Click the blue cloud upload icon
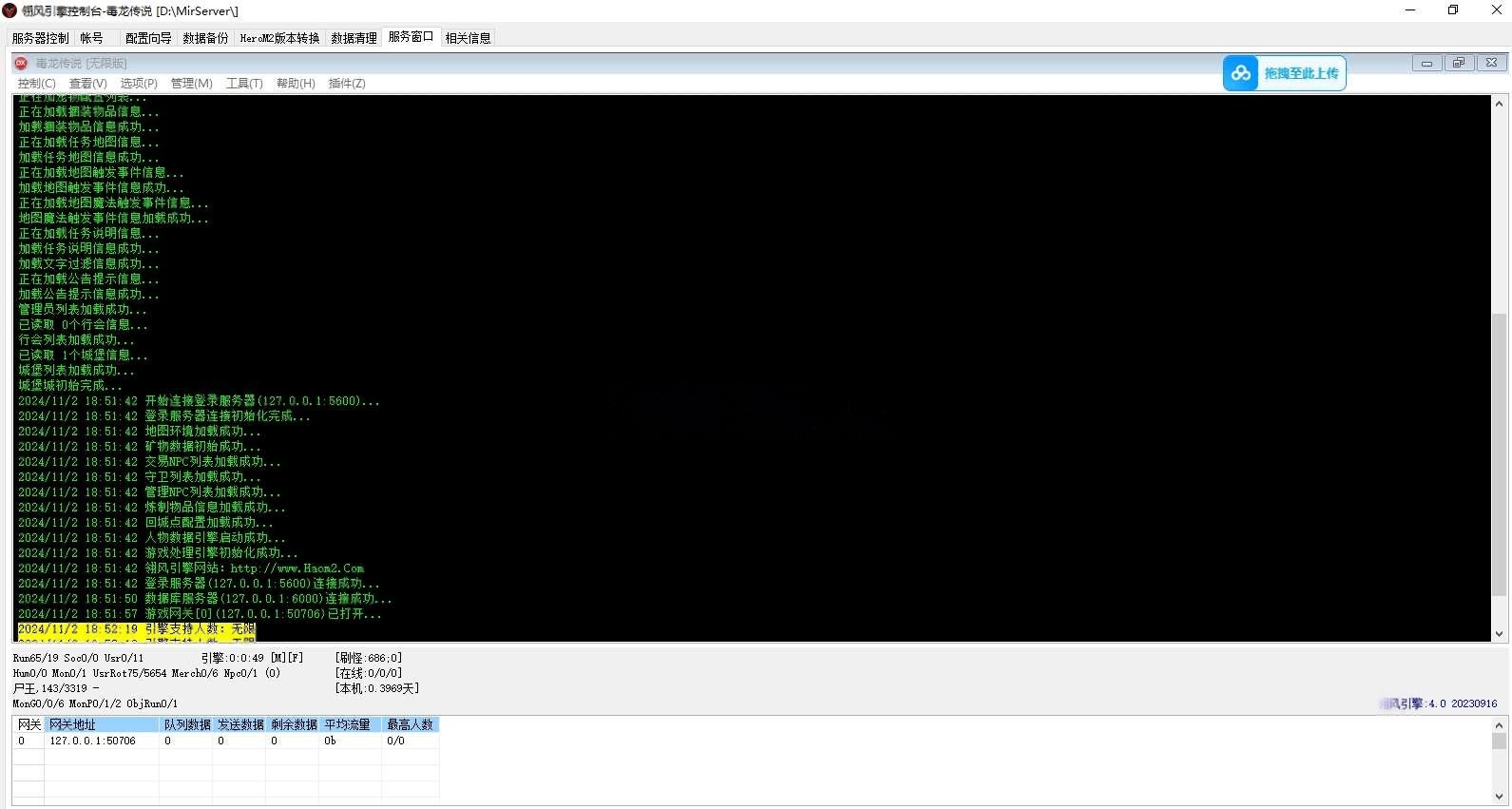 (x=1240, y=73)
